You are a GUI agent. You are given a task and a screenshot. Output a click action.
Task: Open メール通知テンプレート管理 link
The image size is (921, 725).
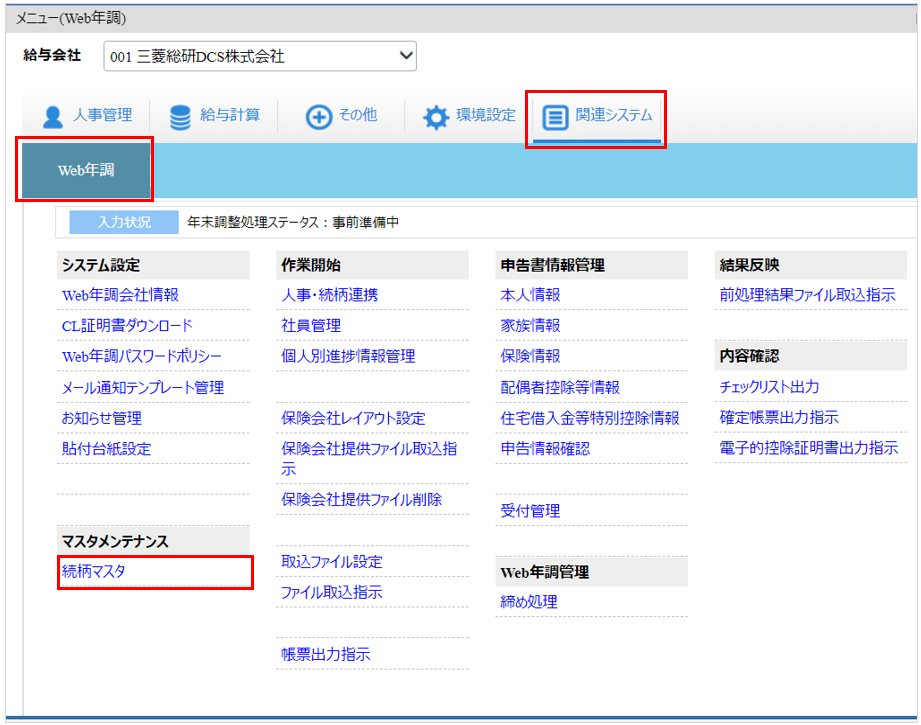click(143, 388)
